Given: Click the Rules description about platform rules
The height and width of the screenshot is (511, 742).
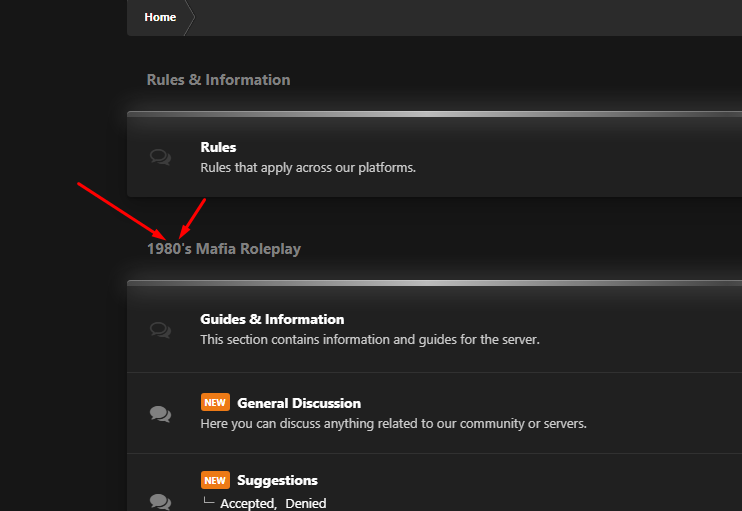Looking at the screenshot, I should point(307,167).
